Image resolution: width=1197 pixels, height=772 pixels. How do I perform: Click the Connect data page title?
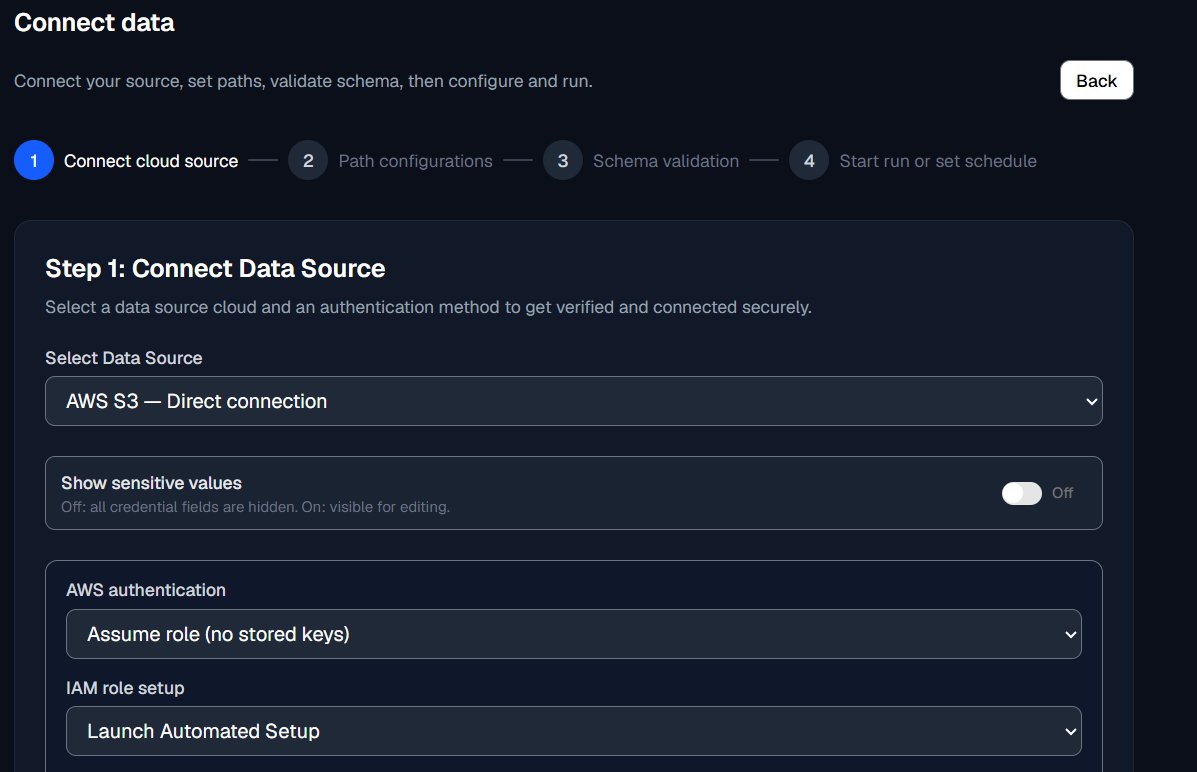[95, 23]
